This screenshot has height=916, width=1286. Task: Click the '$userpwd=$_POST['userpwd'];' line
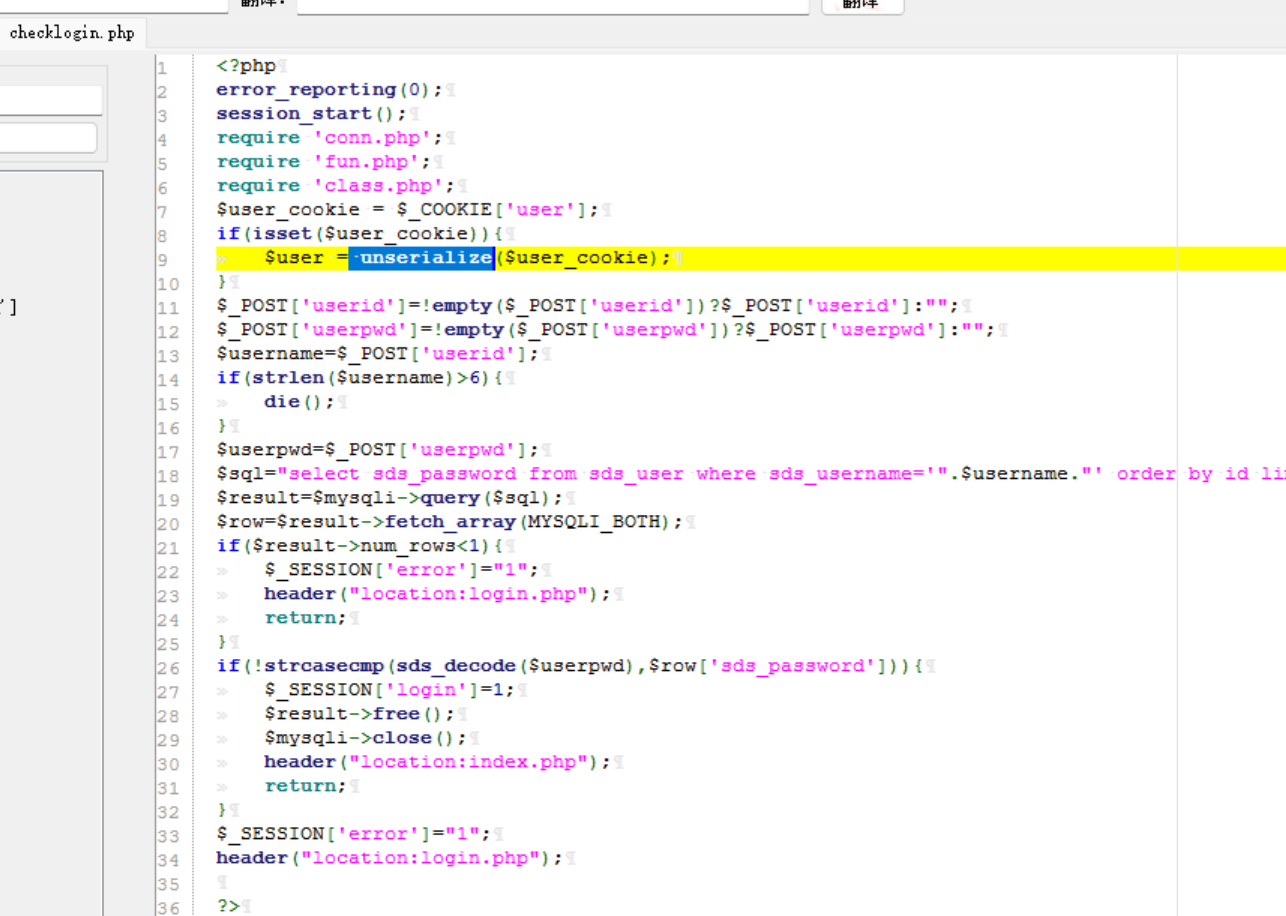(377, 450)
